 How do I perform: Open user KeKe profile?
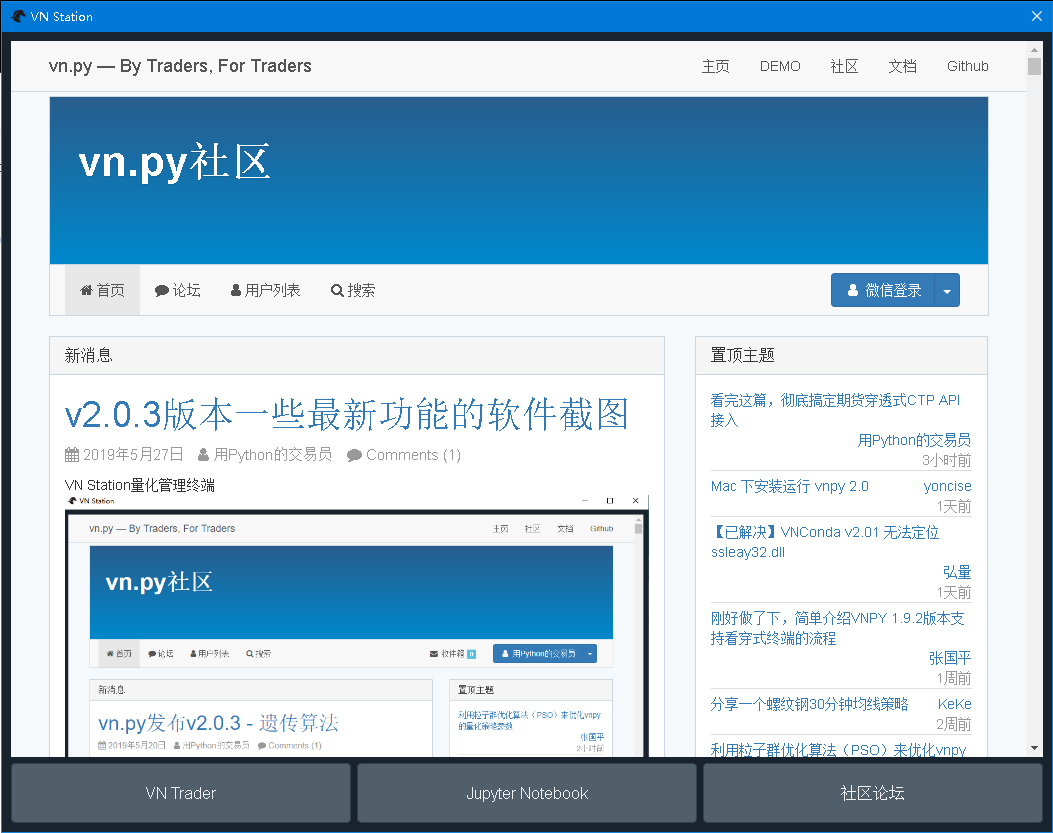click(x=954, y=703)
